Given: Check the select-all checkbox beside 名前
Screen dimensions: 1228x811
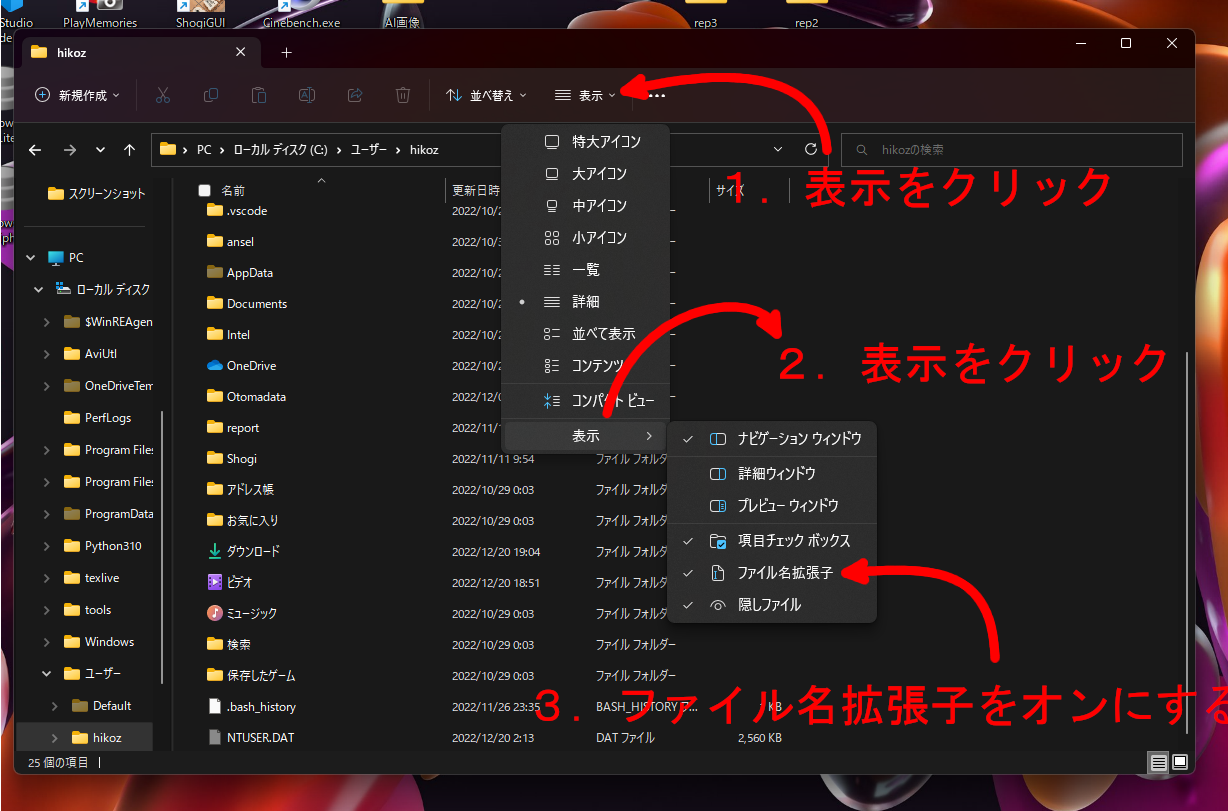Looking at the screenshot, I should (x=205, y=190).
